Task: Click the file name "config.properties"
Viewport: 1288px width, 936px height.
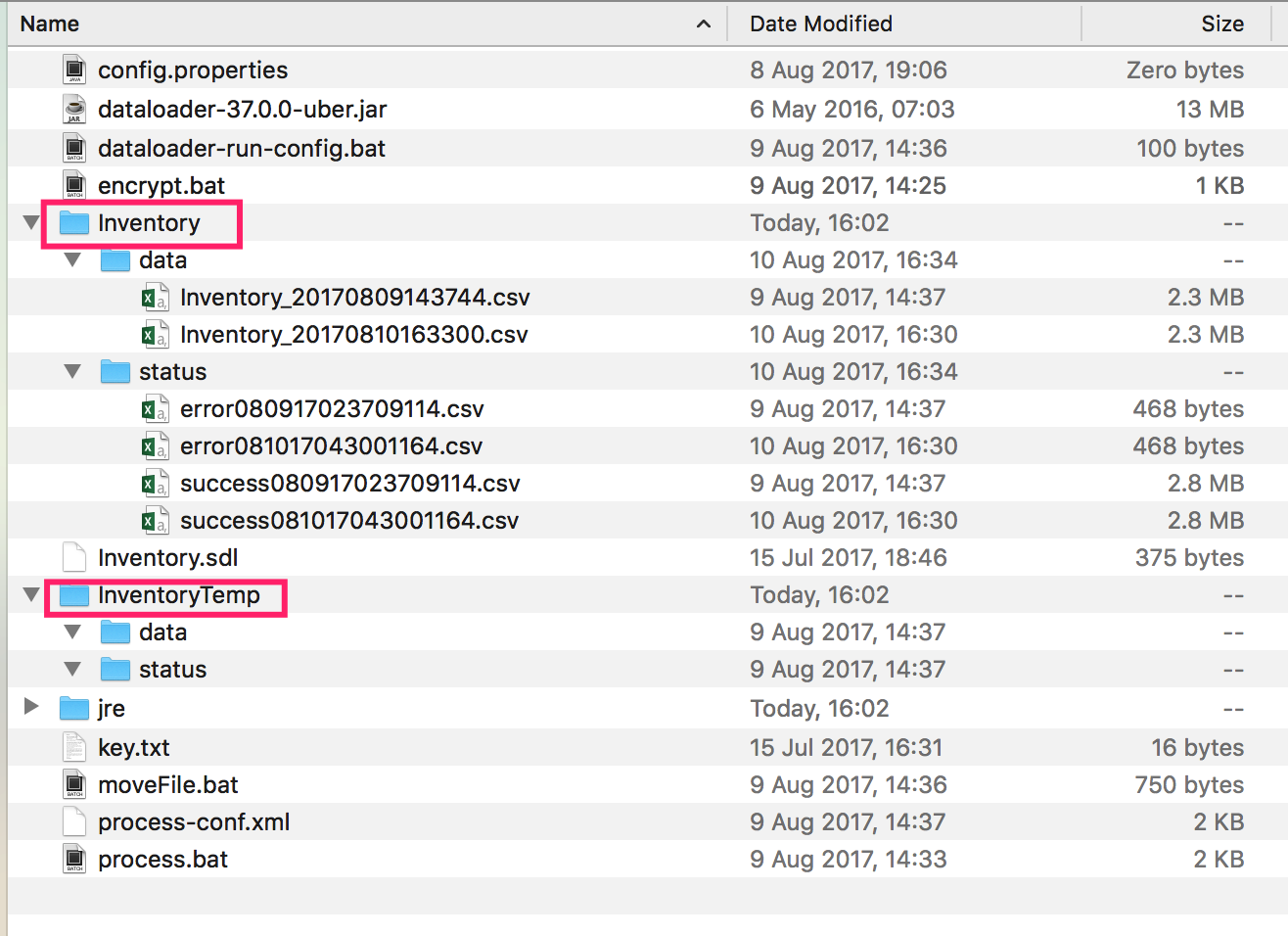Action: tap(193, 70)
